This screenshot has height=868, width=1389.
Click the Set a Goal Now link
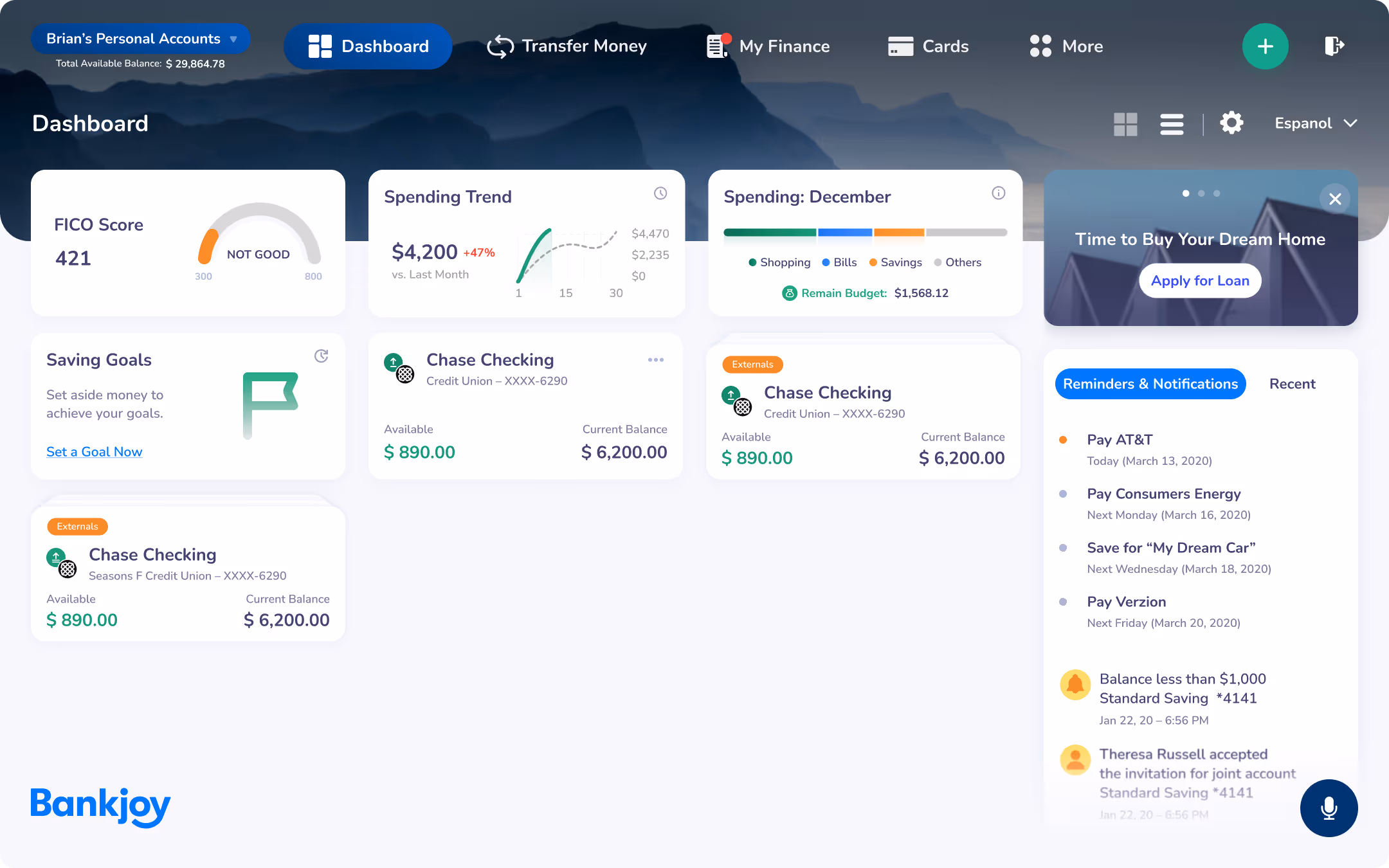[x=94, y=451]
